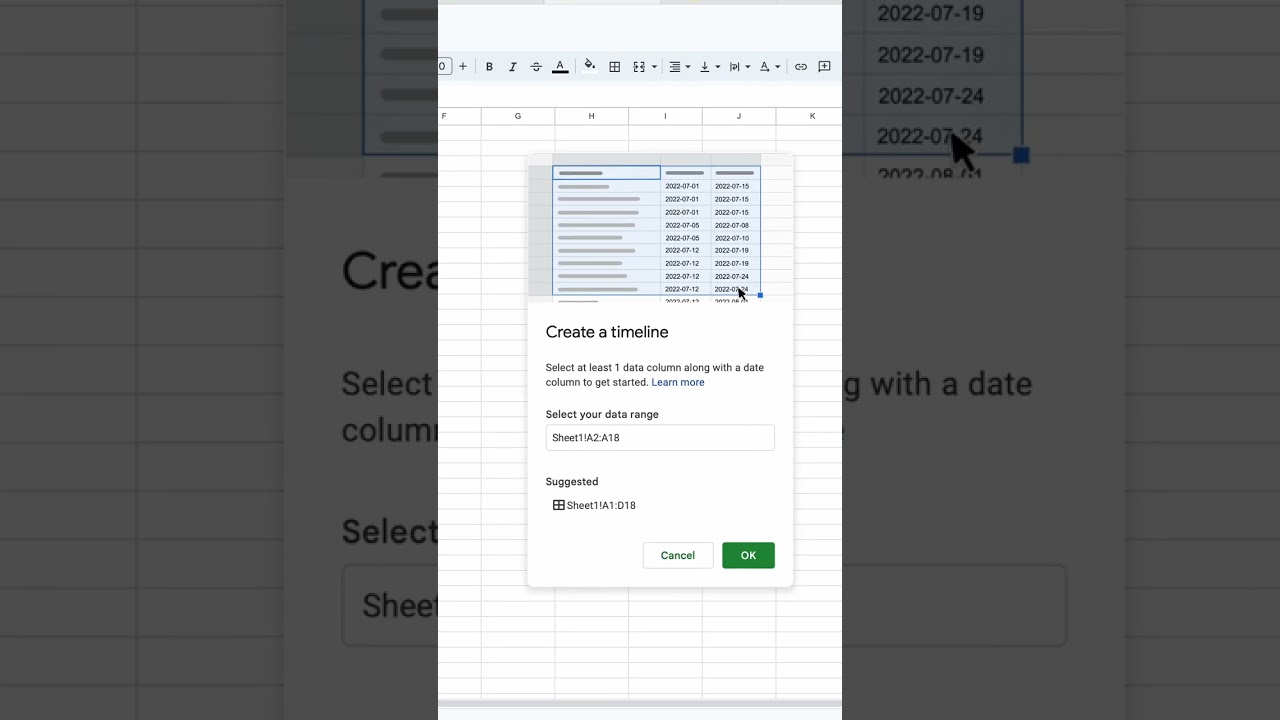This screenshot has width=1280, height=720.
Task: Click the text wrapping icon
Action: pyautogui.click(x=735, y=67)
